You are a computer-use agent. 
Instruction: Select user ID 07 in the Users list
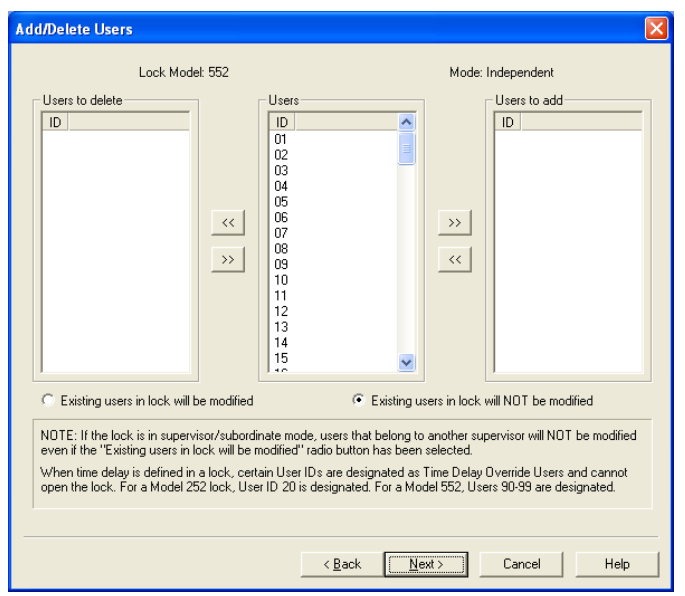(281, 233)
